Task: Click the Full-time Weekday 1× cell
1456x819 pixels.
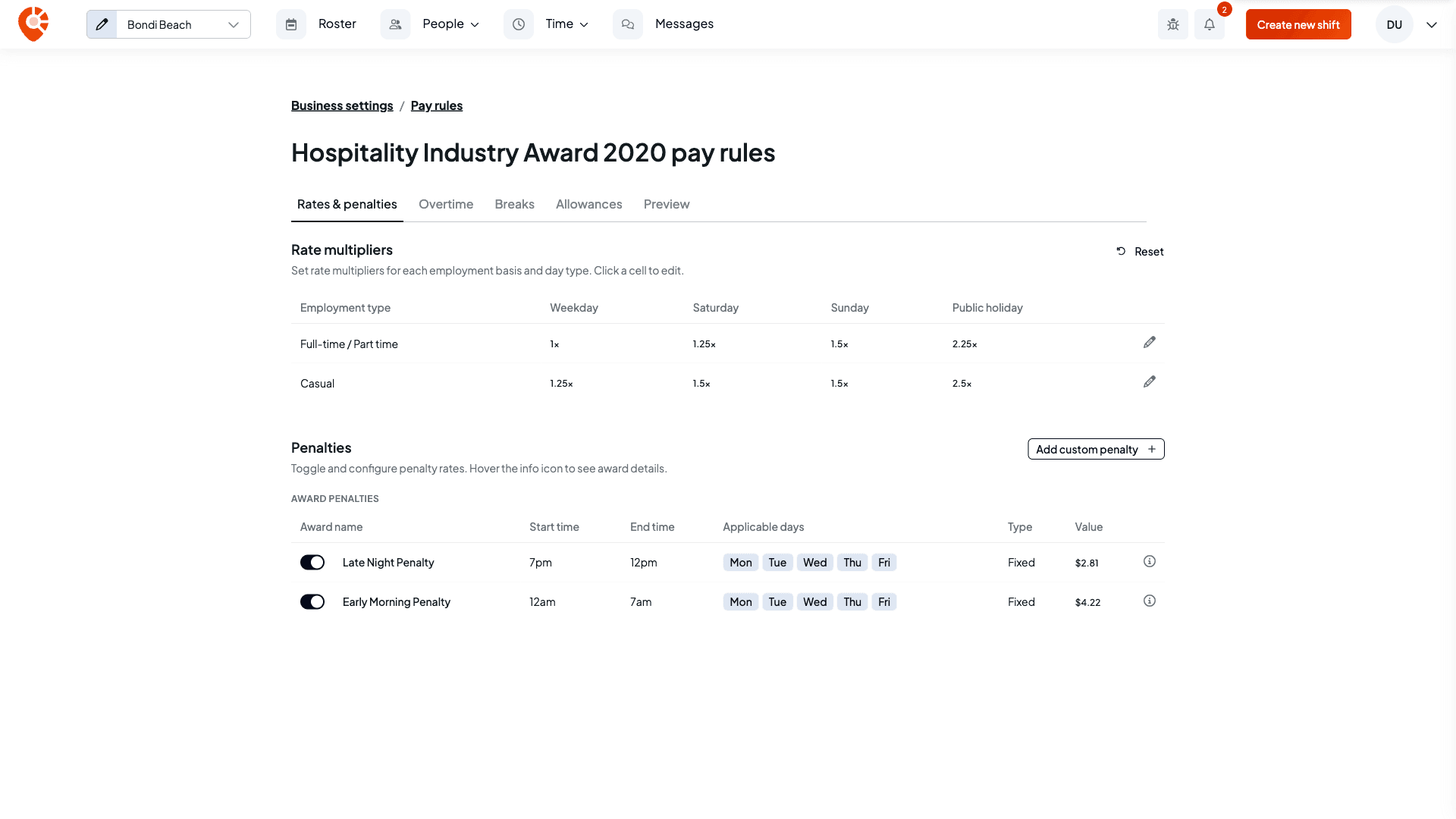Action: 554,344
